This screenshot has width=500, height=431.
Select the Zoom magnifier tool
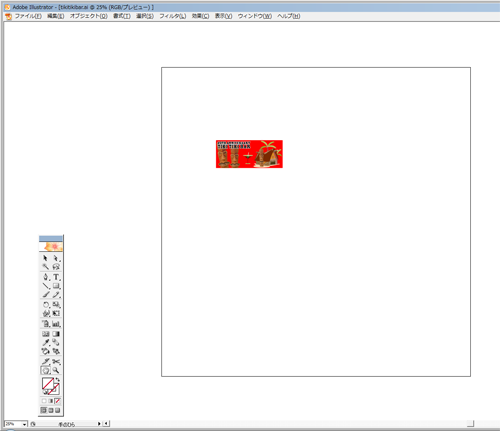56,370
